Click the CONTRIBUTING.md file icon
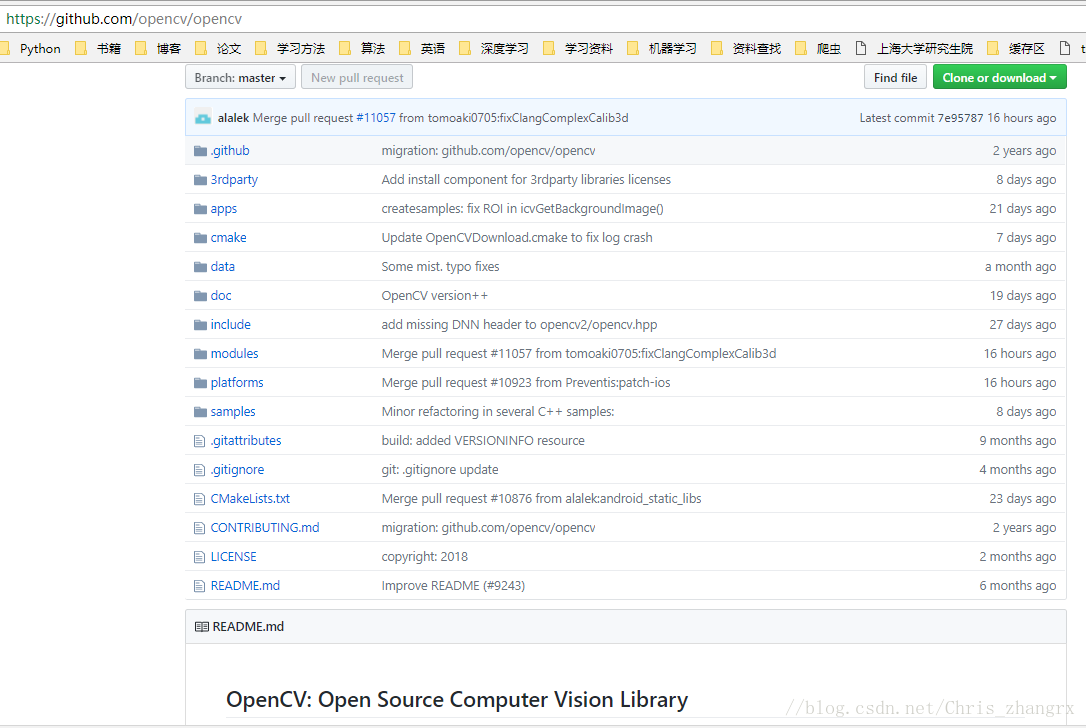Screen dimensions: 1086x728 pos(199,529)
